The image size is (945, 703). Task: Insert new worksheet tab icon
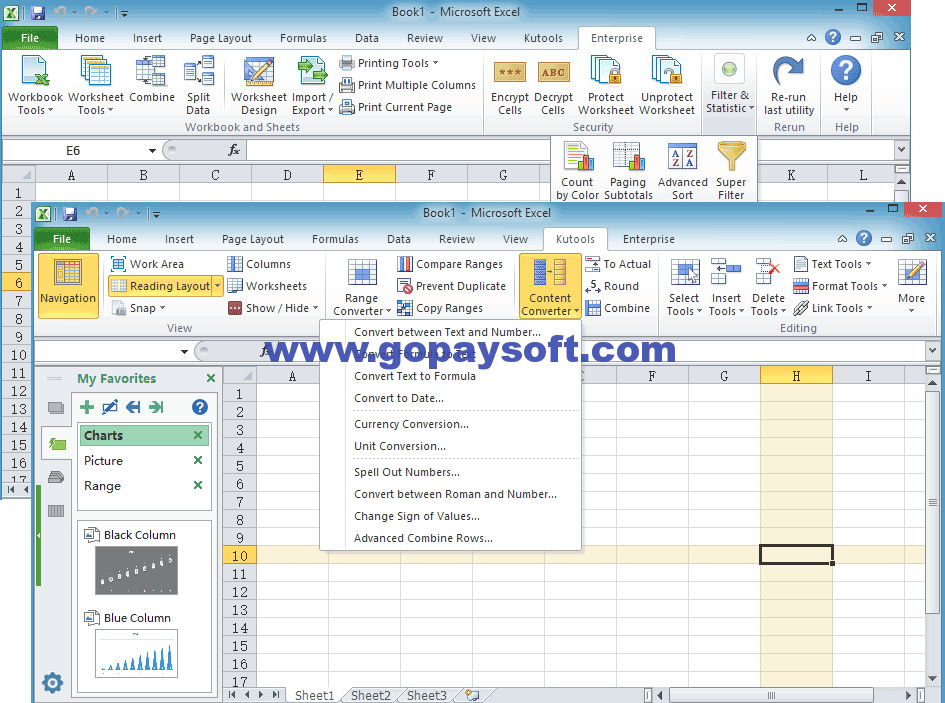[472, 695]
